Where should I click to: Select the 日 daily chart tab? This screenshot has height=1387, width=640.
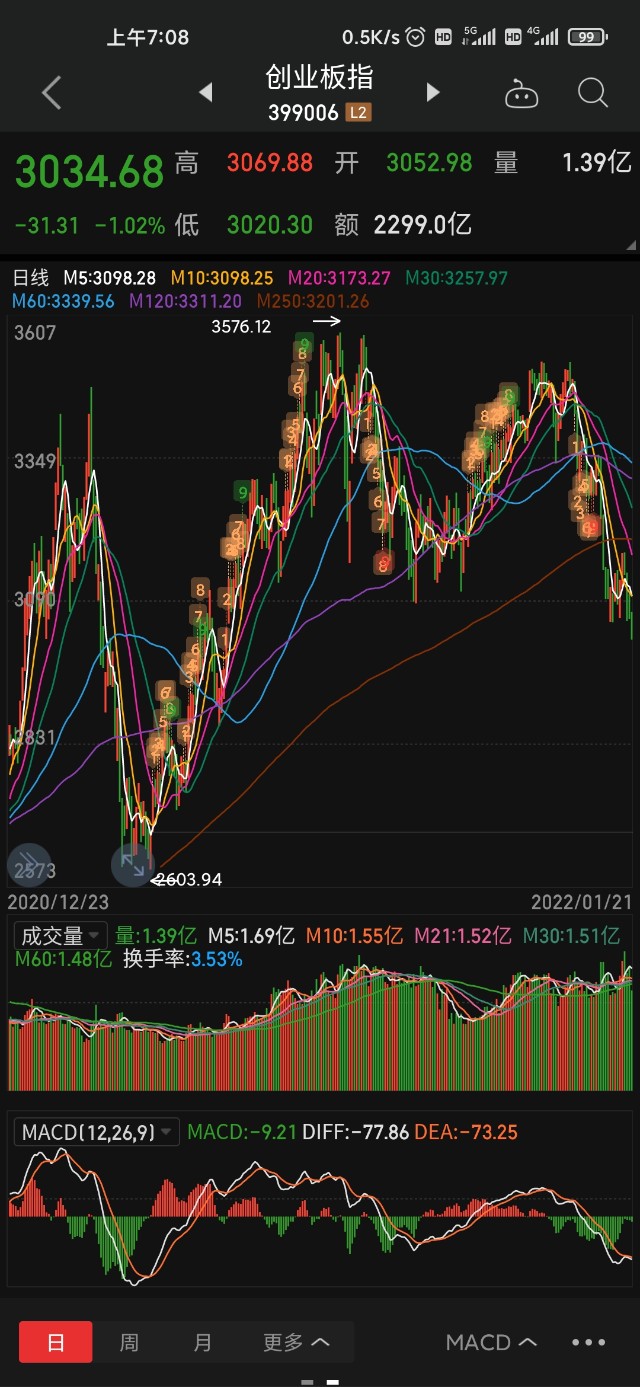pyautogui.click(x=56, y=1342)
